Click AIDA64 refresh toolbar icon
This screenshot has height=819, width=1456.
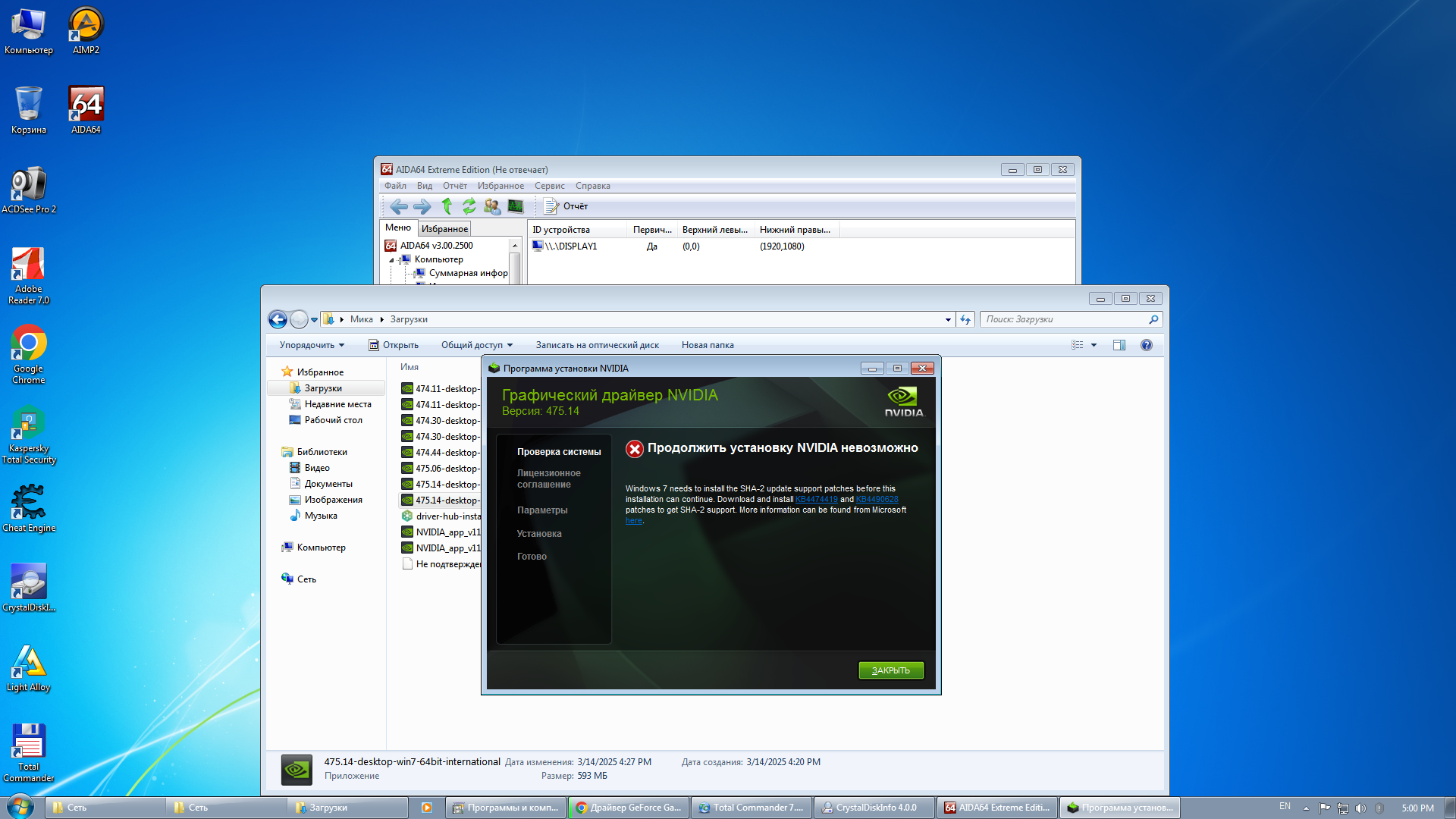click(x=469, y=206)
